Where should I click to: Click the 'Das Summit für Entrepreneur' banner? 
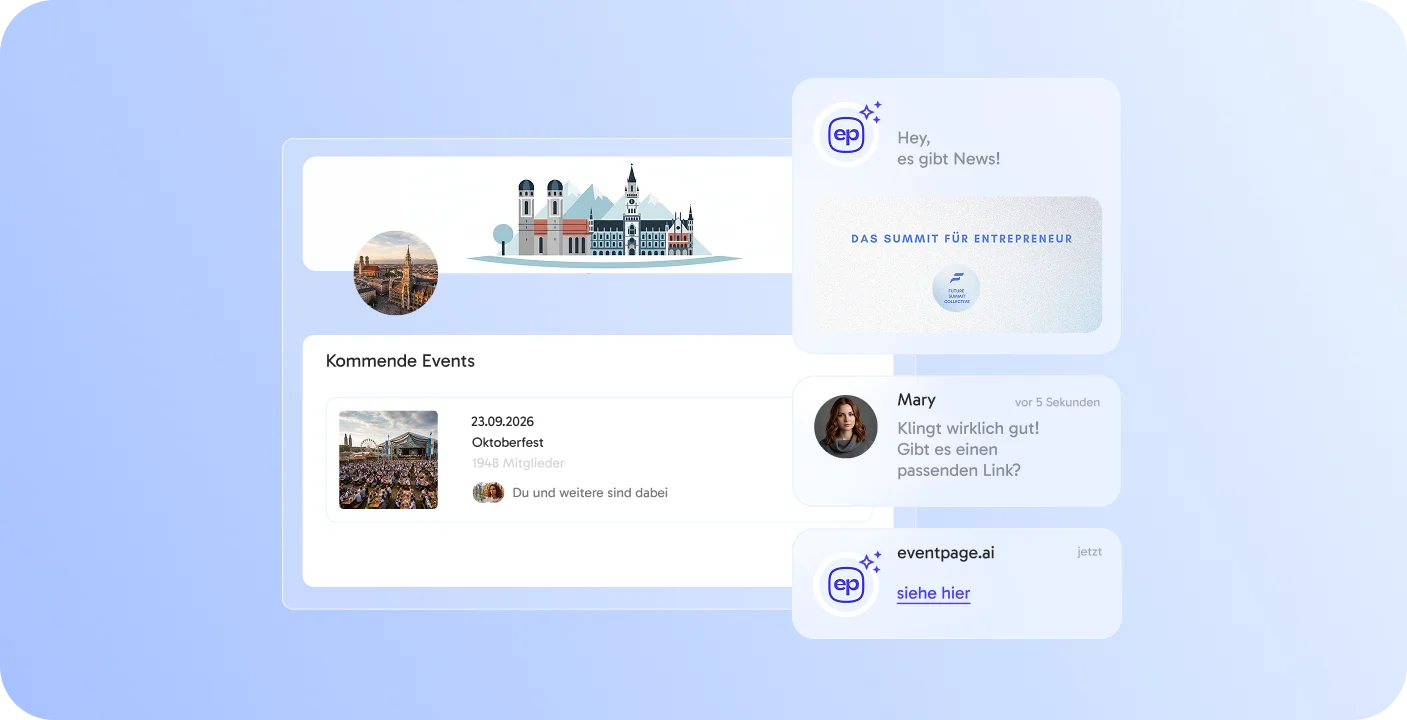coord(960,239)
